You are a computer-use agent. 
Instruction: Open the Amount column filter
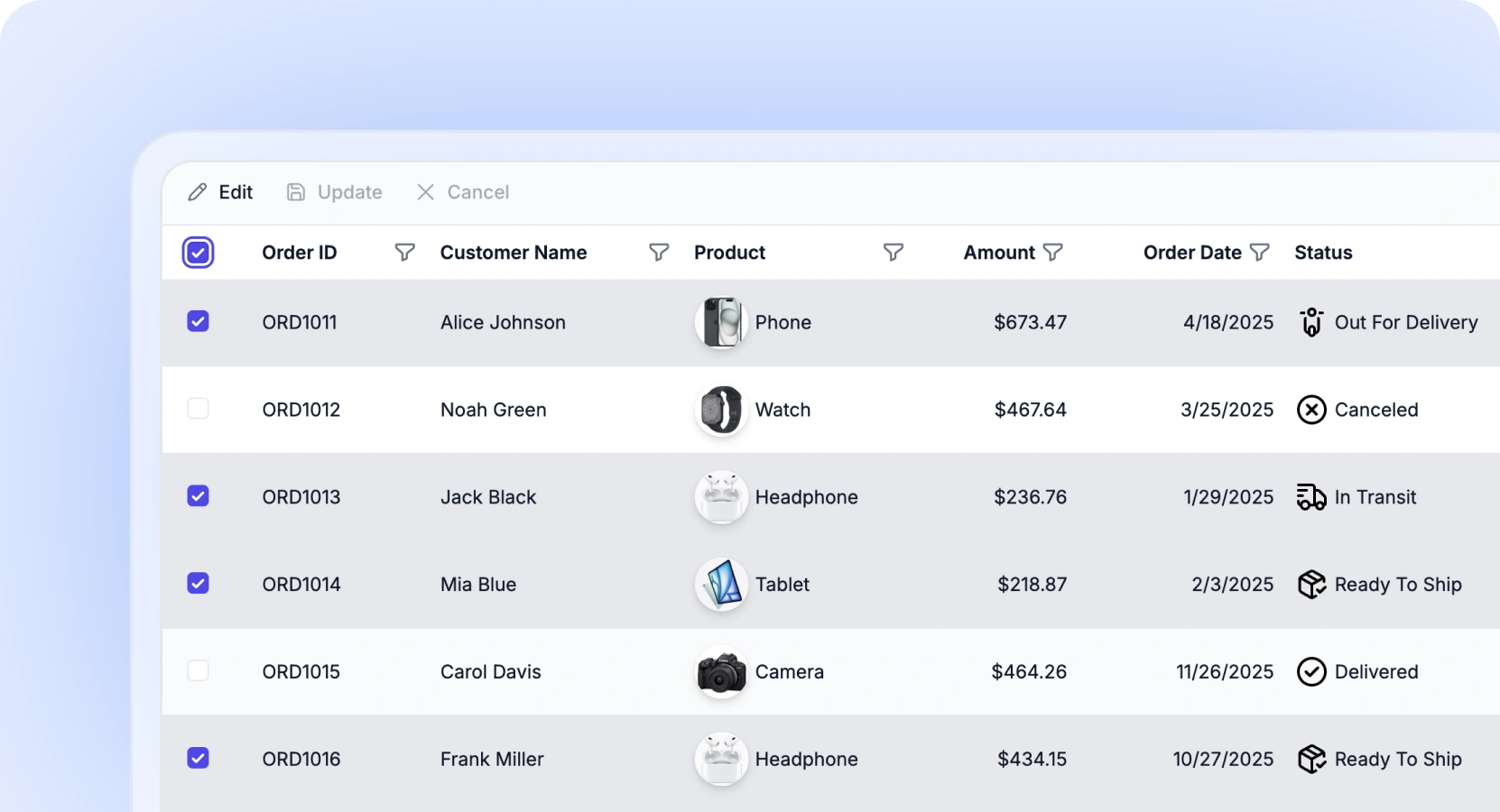[x=1052, y=253]
